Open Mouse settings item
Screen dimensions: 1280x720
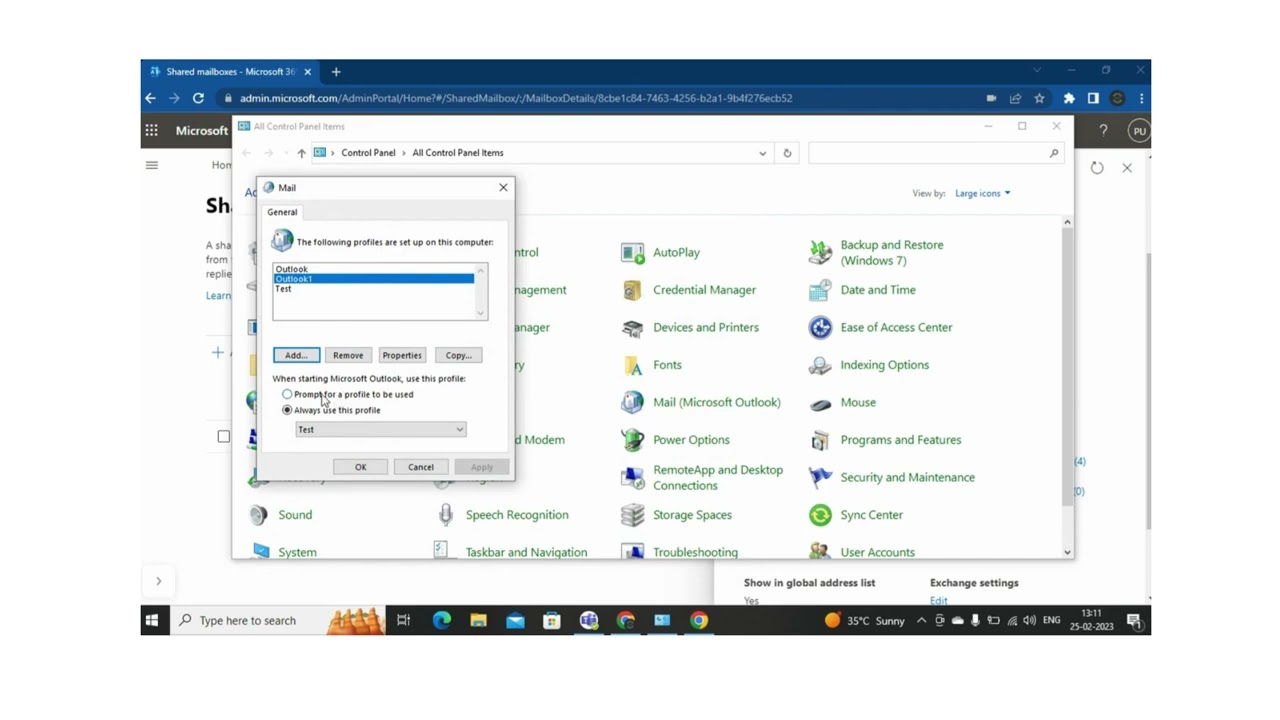click(x=842, y=403)
